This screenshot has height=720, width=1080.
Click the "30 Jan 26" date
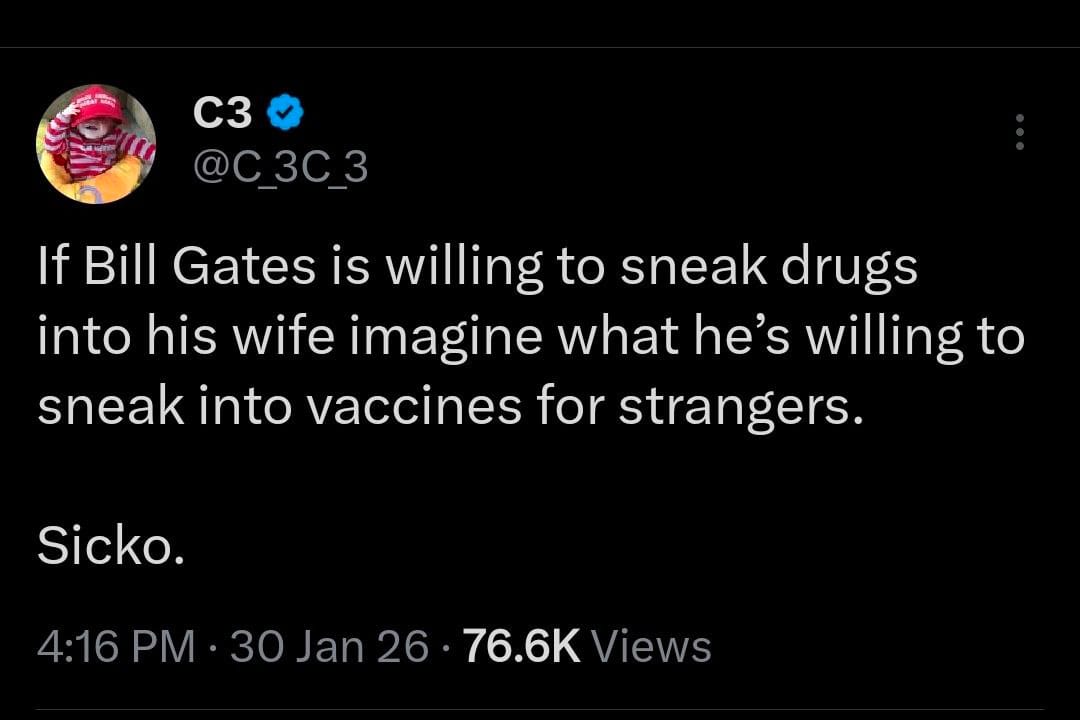pos(326,646)
